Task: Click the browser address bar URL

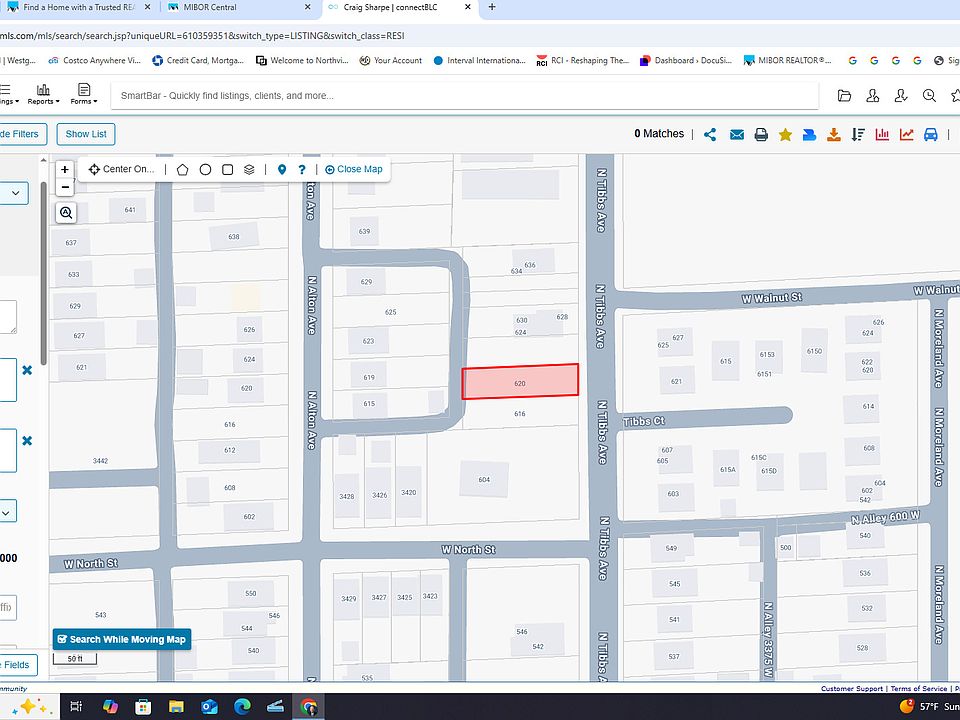Action: click(x=202, y=36)
